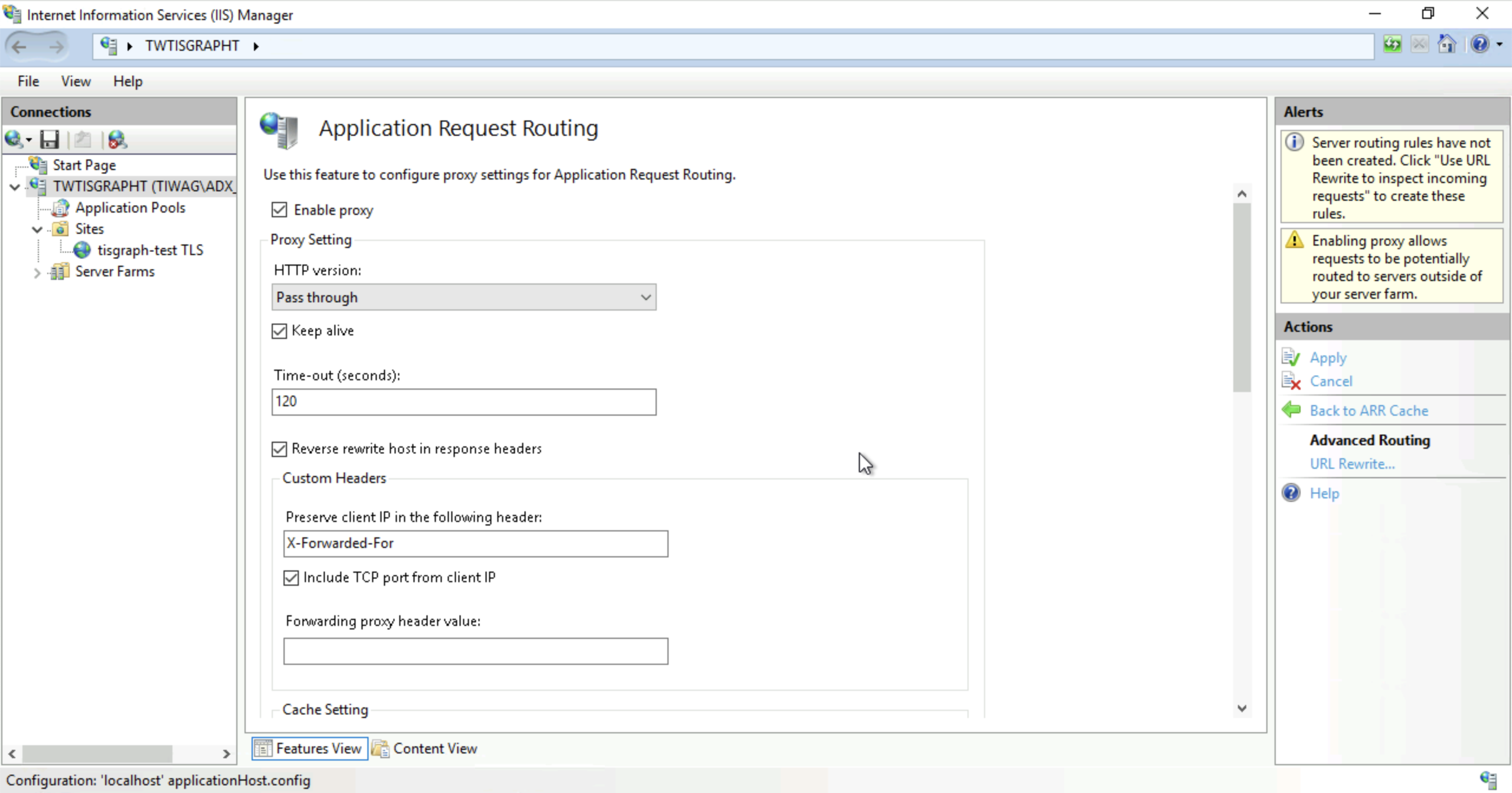This screenshot has width=1512, height=793.
Task: Open the Help menu
Action: coord(128,81)
